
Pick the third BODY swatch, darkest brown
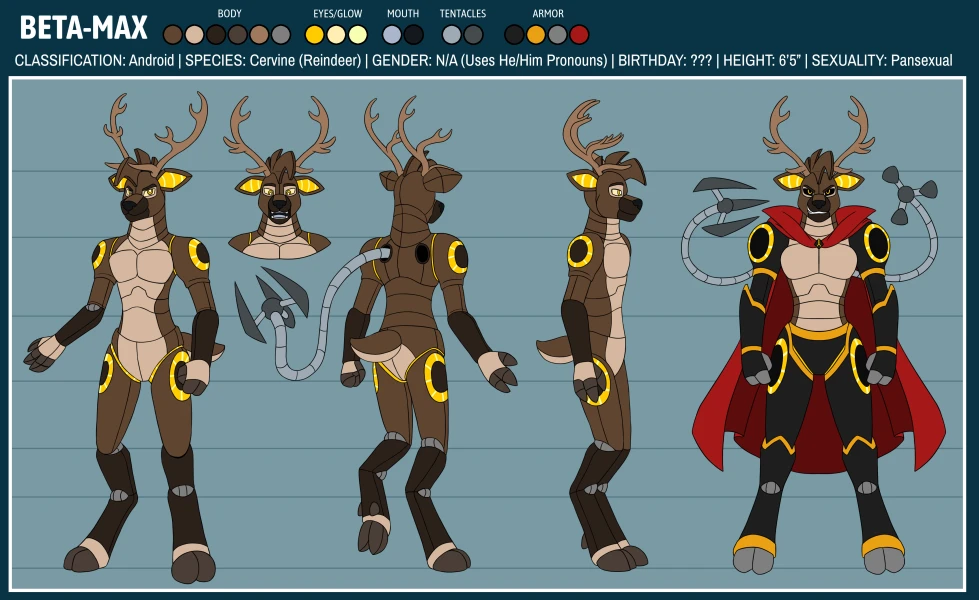(x=216, y=34)
